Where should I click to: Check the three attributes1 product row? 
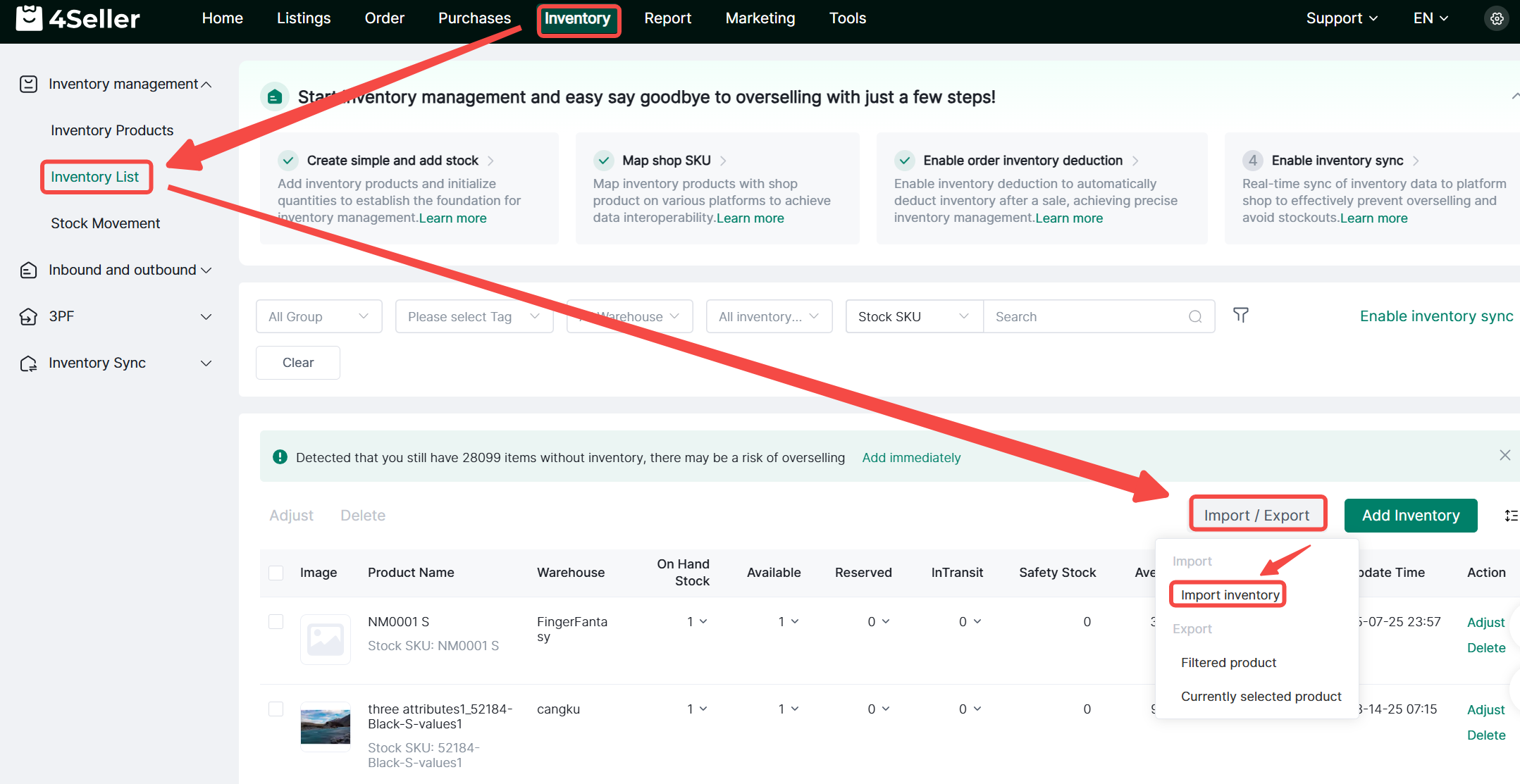click(x=276, y=709)
